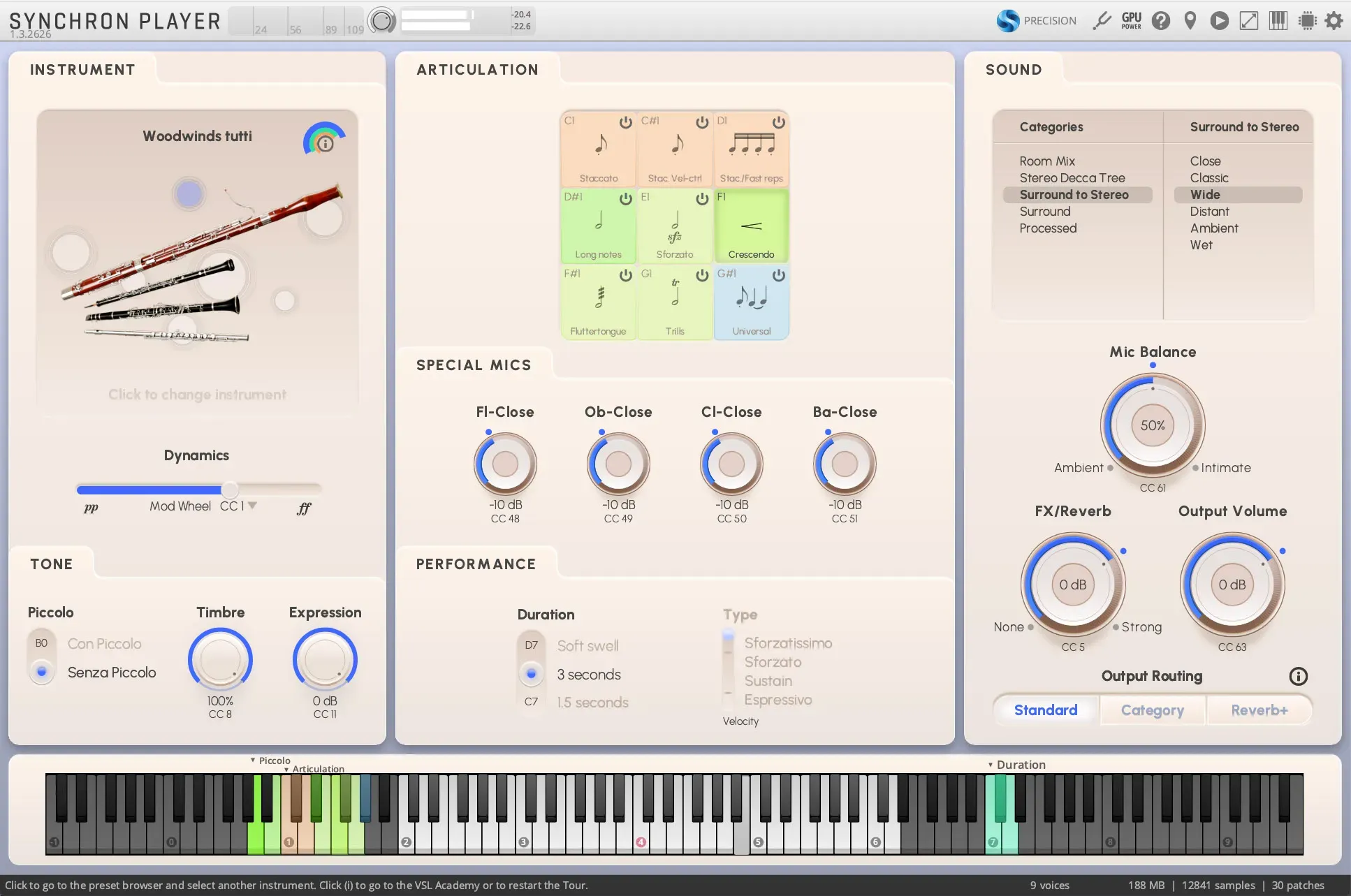Image resolution: width=1351 pixels, height=896 pixels.
Task: Click the tuning fork icon in the toolbar
Action: coord(1102,20)
